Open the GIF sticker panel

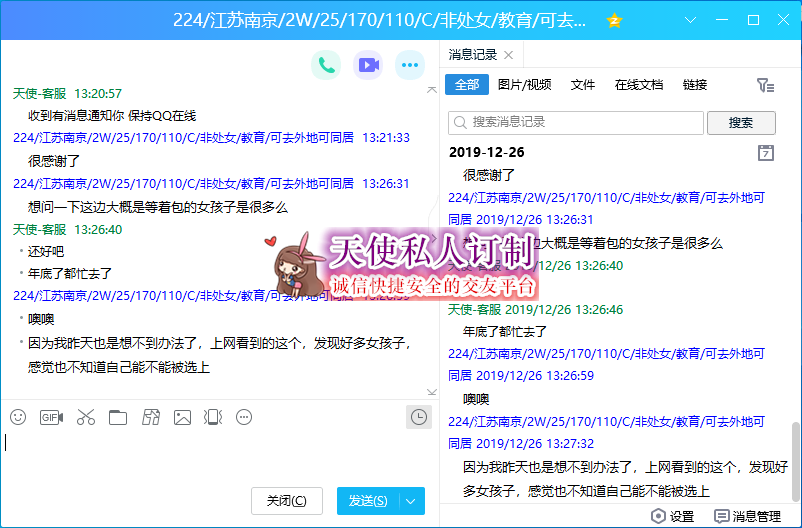click(x=51, y=417)
